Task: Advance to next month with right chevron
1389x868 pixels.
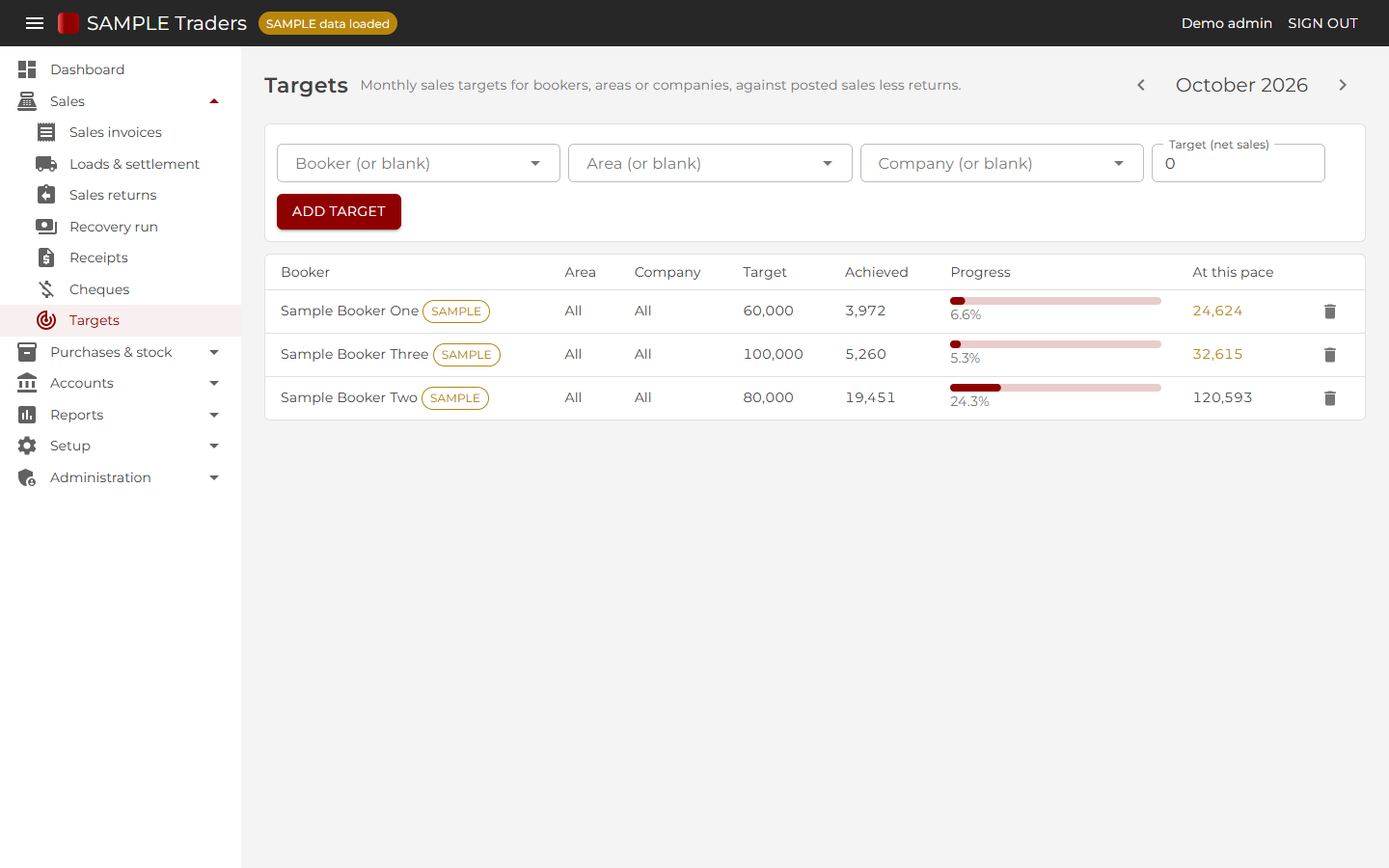Action: (1343, 85)
